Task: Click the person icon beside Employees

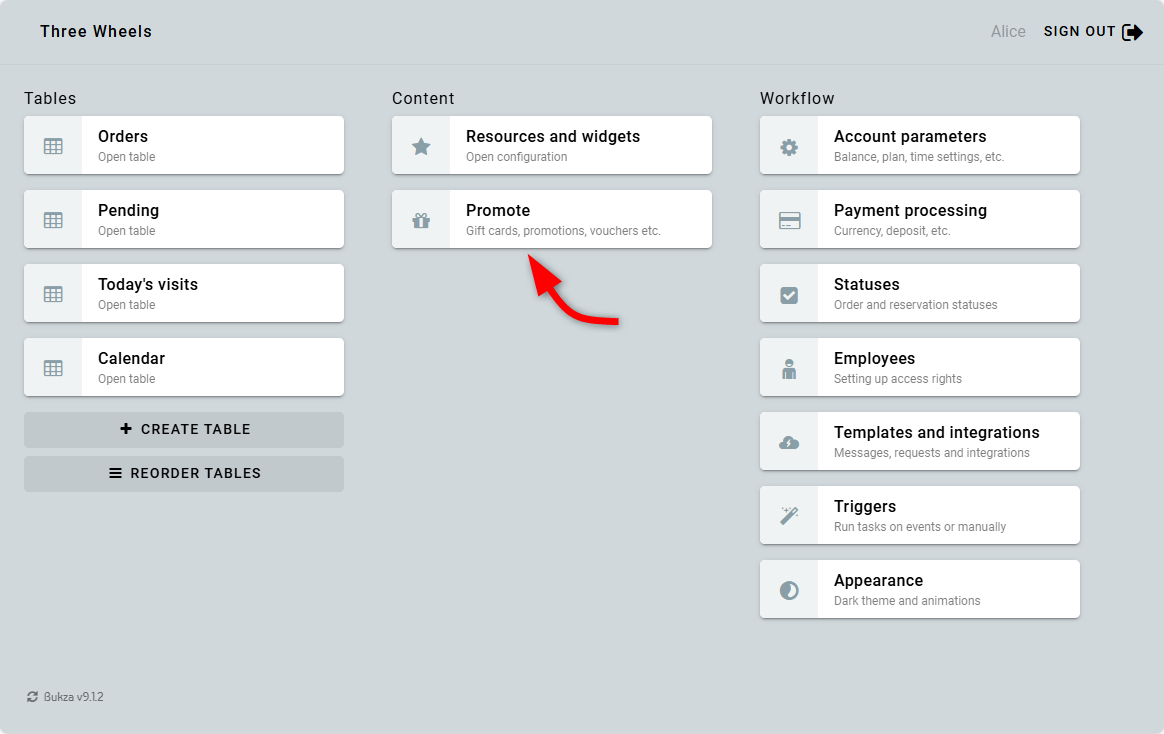Action: [x=789, y=368]
